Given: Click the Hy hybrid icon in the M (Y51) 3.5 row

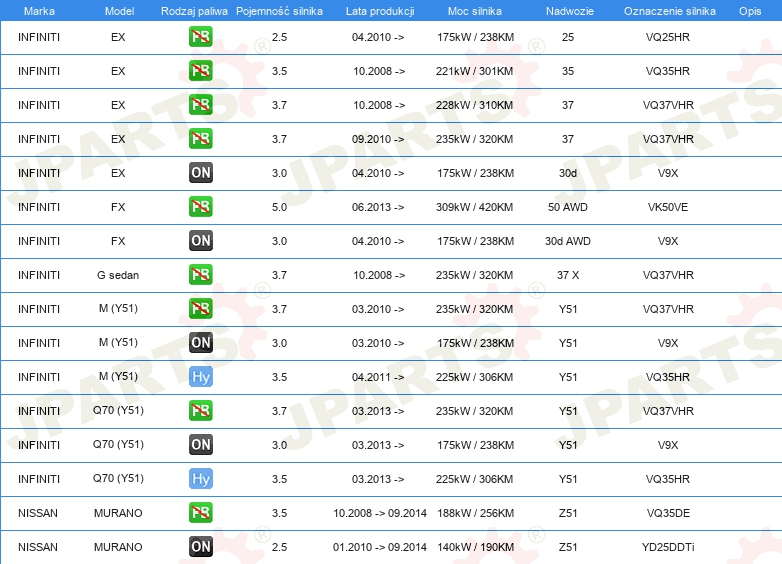Looking at the screenshot, I should click(200, 376).
